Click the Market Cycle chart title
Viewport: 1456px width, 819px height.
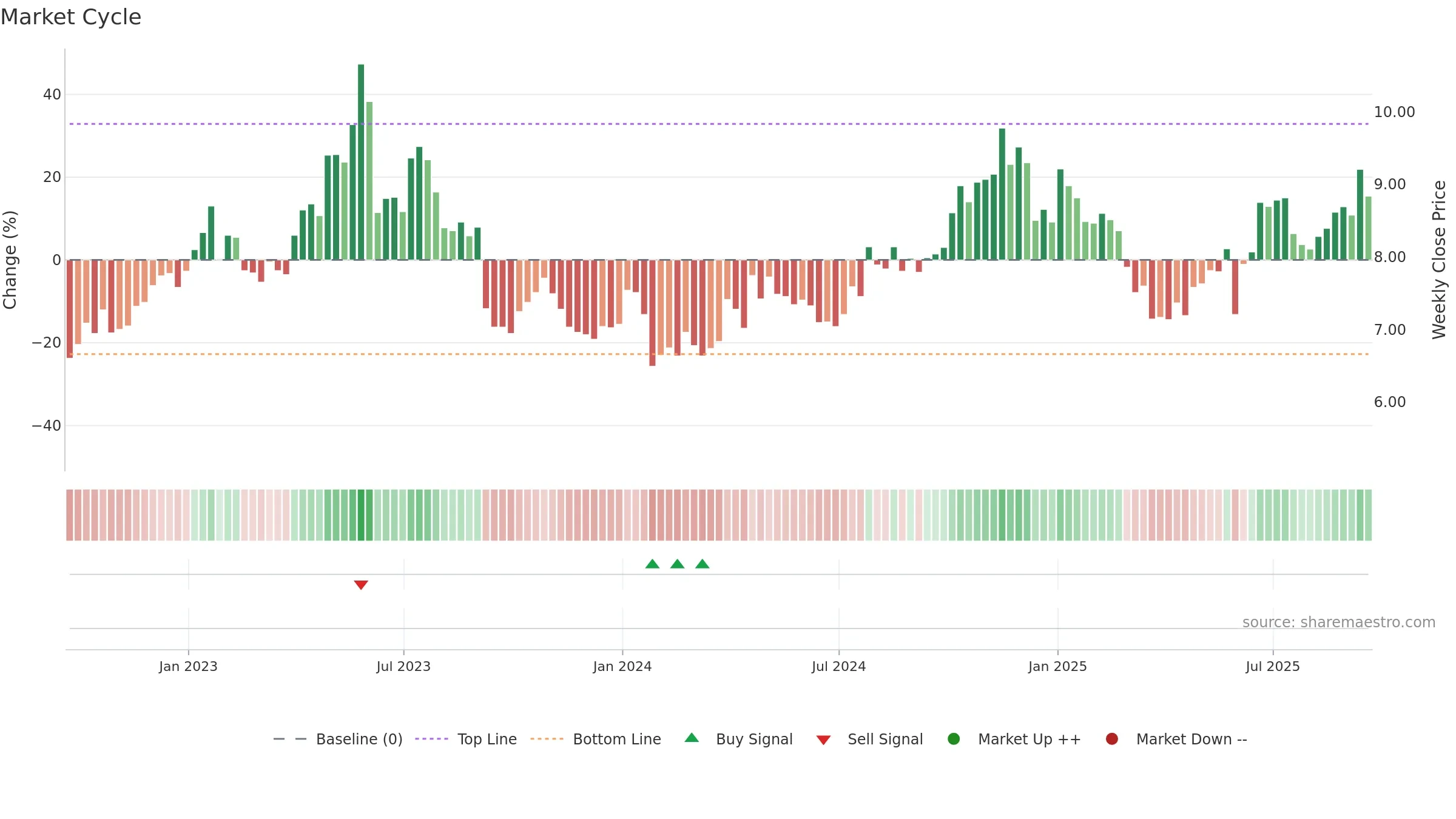[71, 17]
